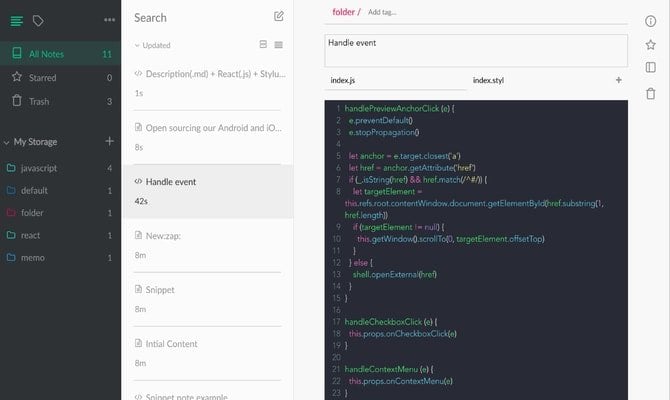
Task: Select All Notes in sidebar
Action: [60, 54]
